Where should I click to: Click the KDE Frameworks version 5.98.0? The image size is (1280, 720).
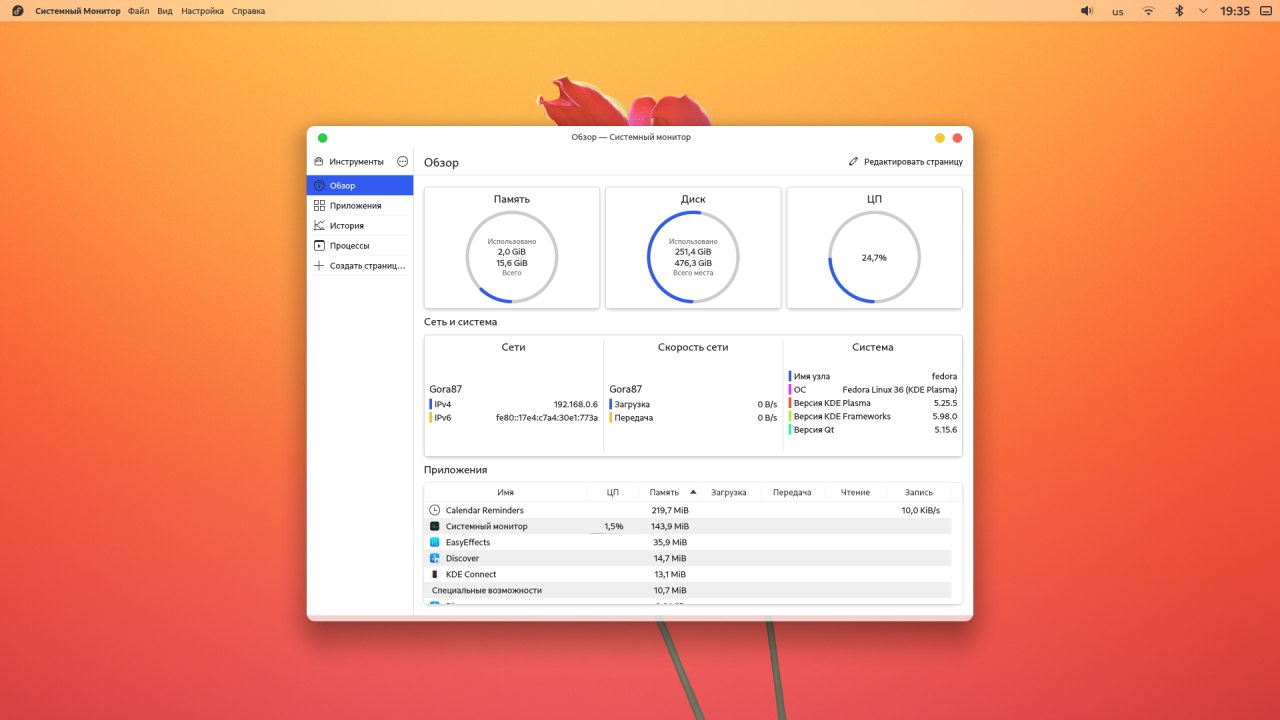click(x=945, y=416)
